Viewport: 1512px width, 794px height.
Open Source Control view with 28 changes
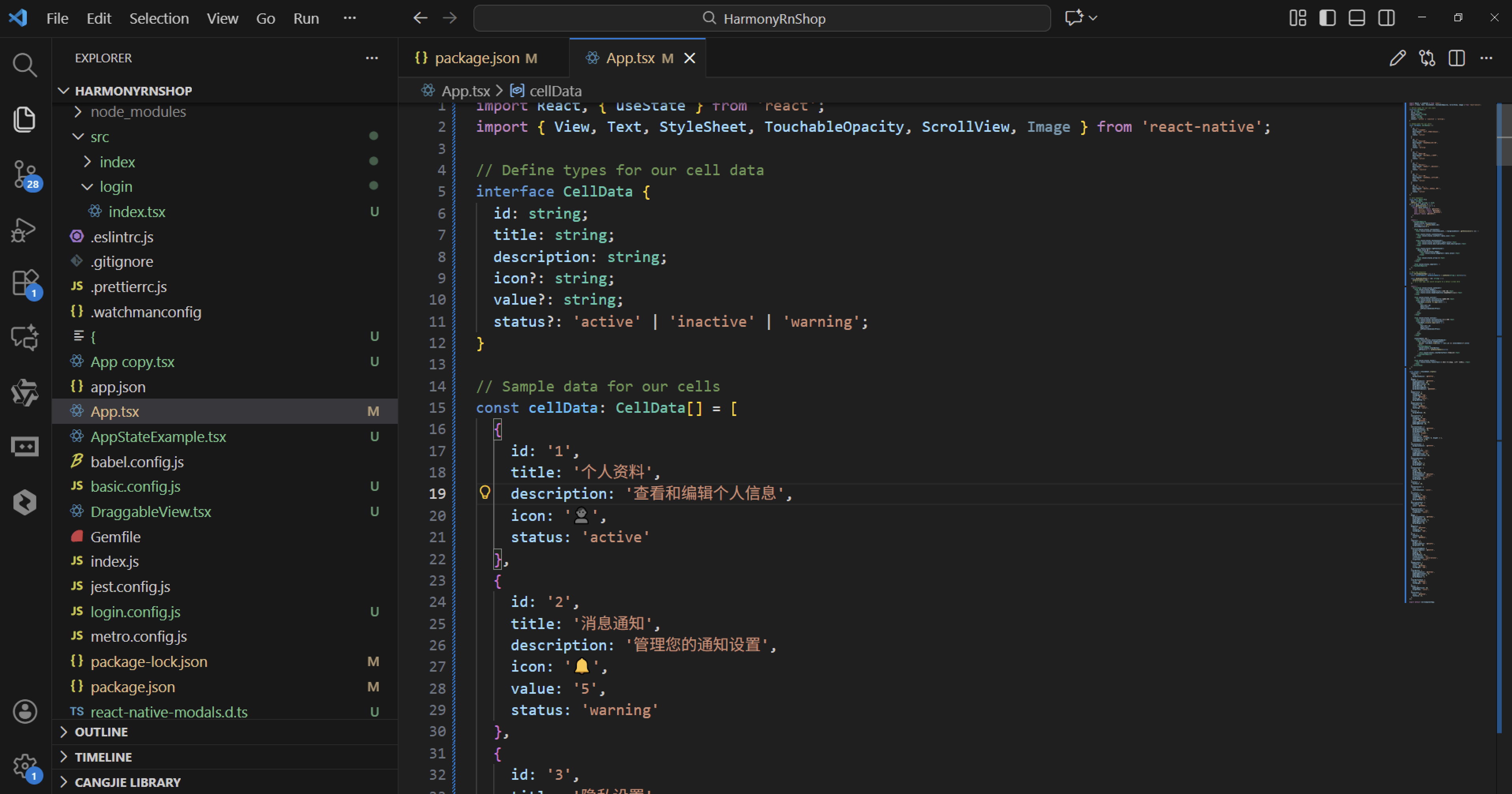point(24,174)
